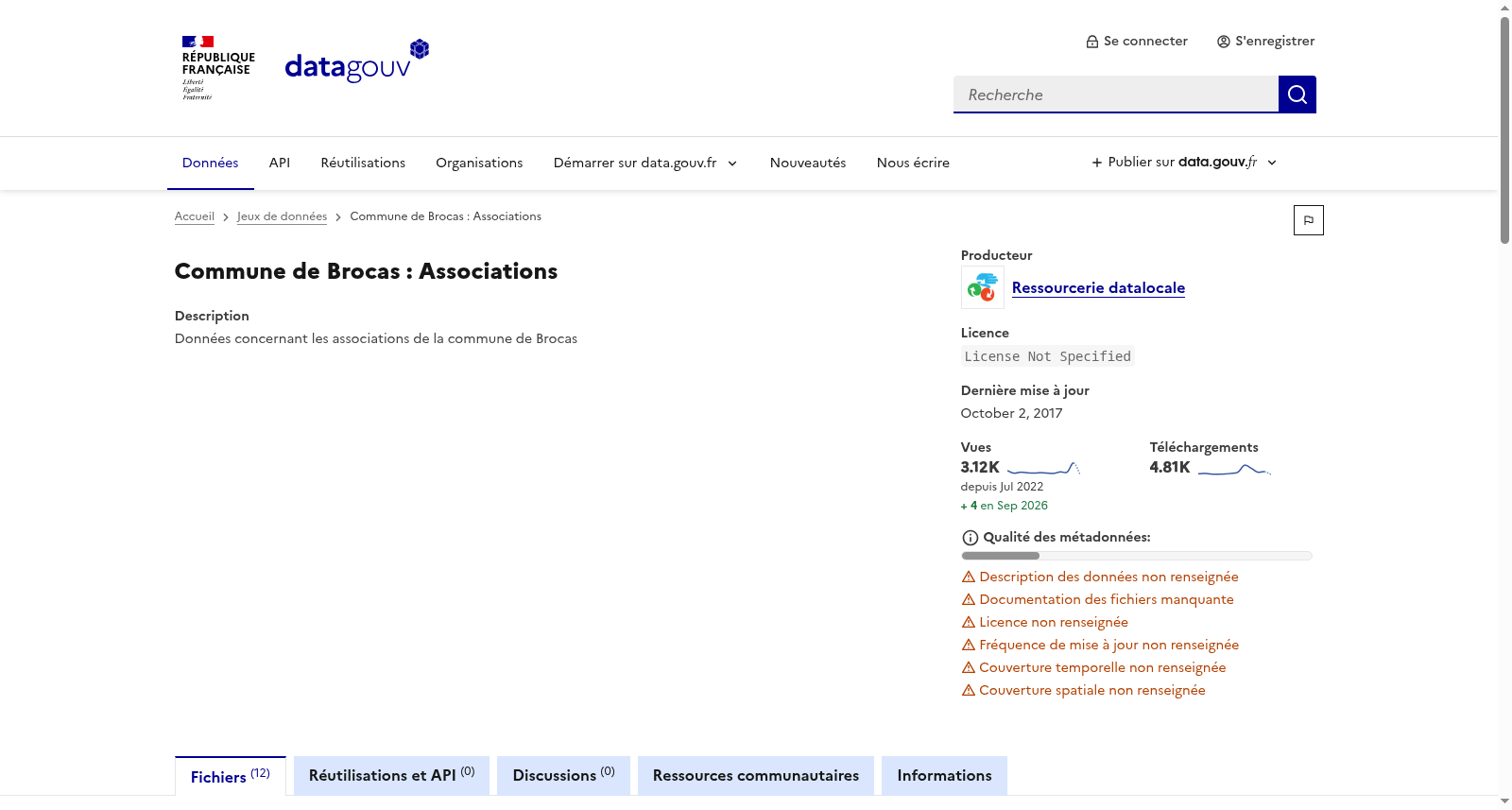Click the metadata quality info icon

(970, 538)
